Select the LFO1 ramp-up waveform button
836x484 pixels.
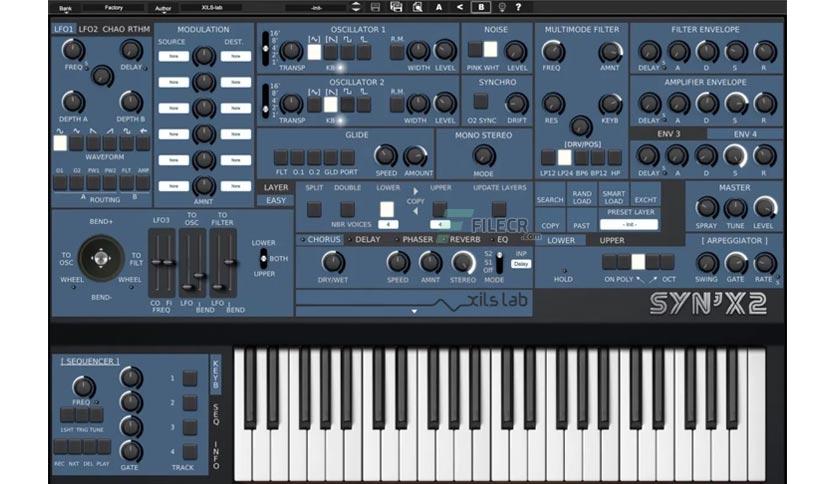coord(110,143)
